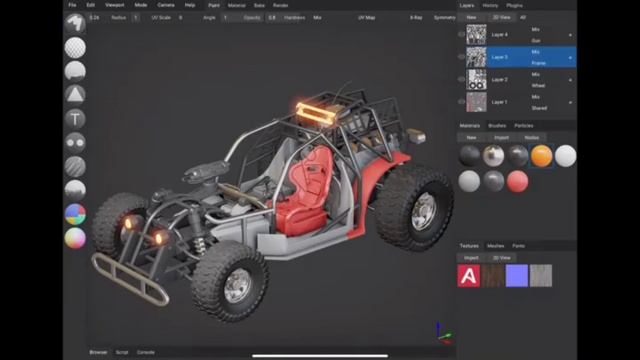Select the Blur tool
The image size is (640, 360).
click(75, 166)
